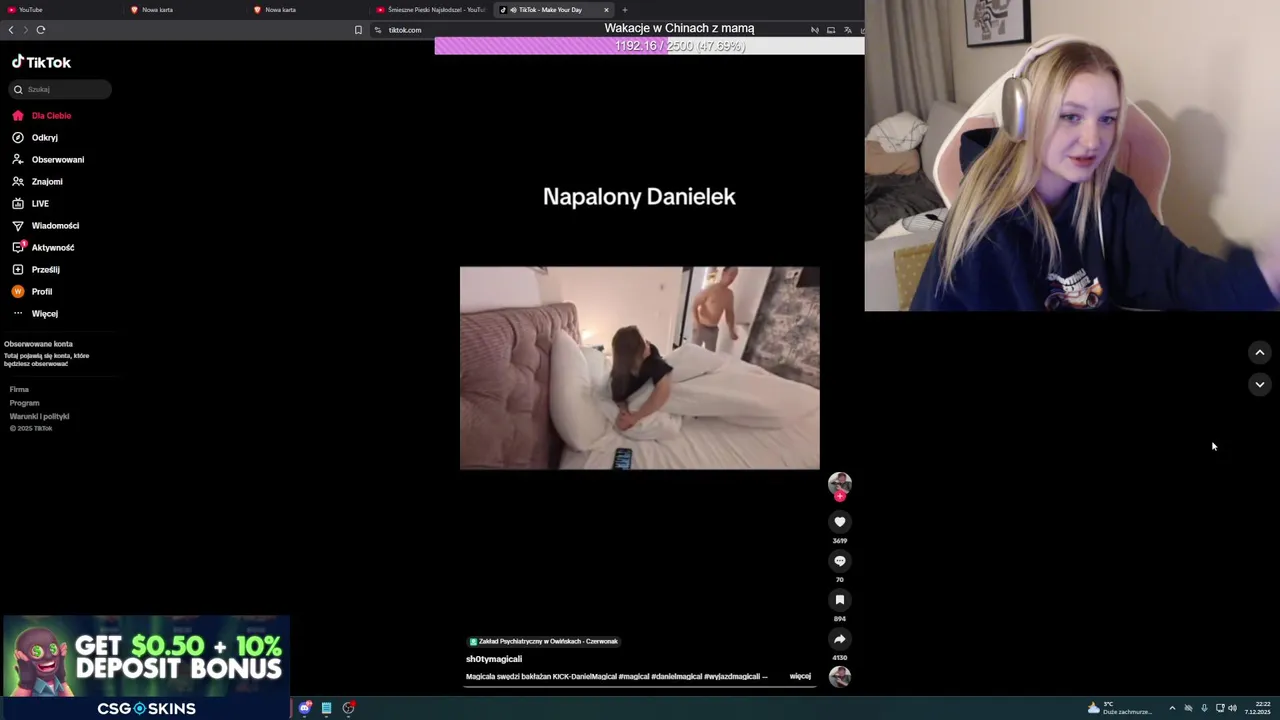Click the compass icon beside Odkryj
1280x720 pixels.
click(x=18, y=138)
